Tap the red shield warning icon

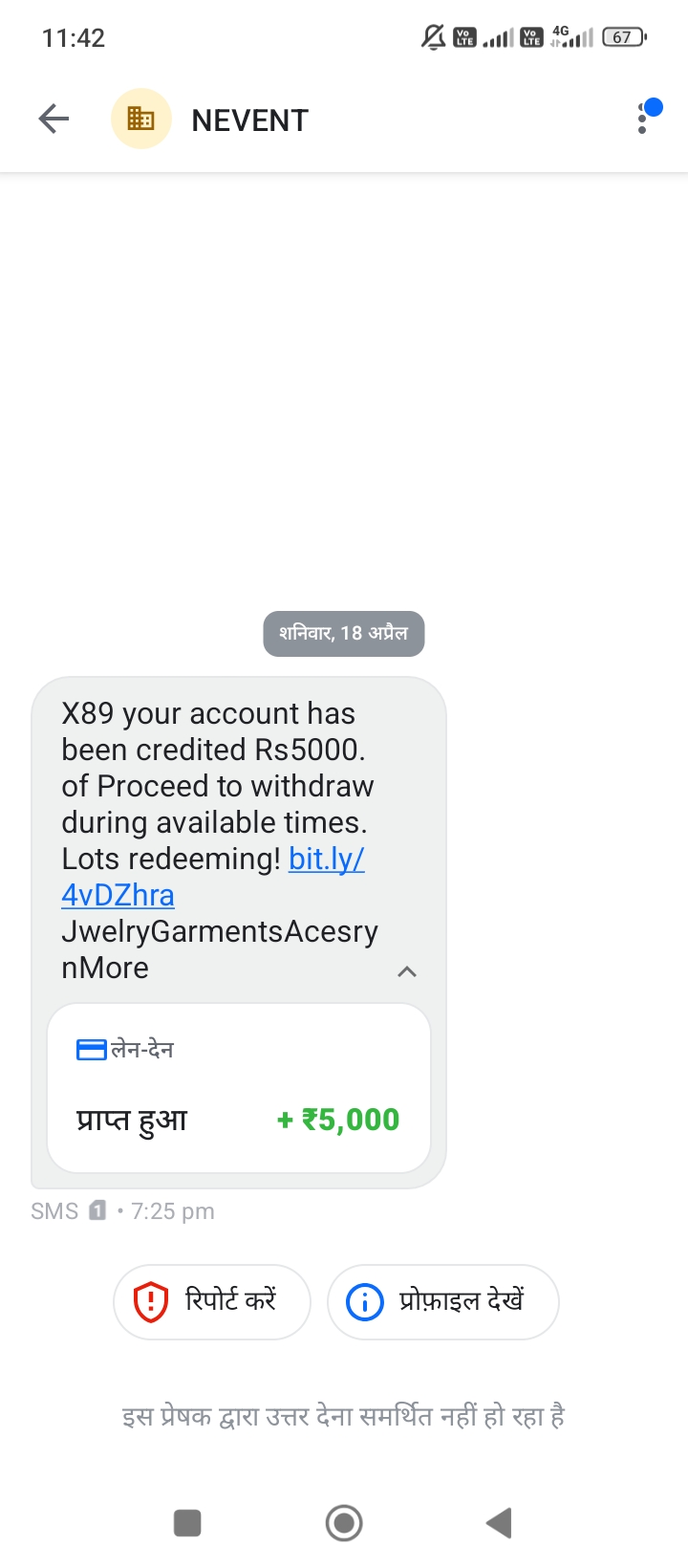click(x=150, y=1302)
